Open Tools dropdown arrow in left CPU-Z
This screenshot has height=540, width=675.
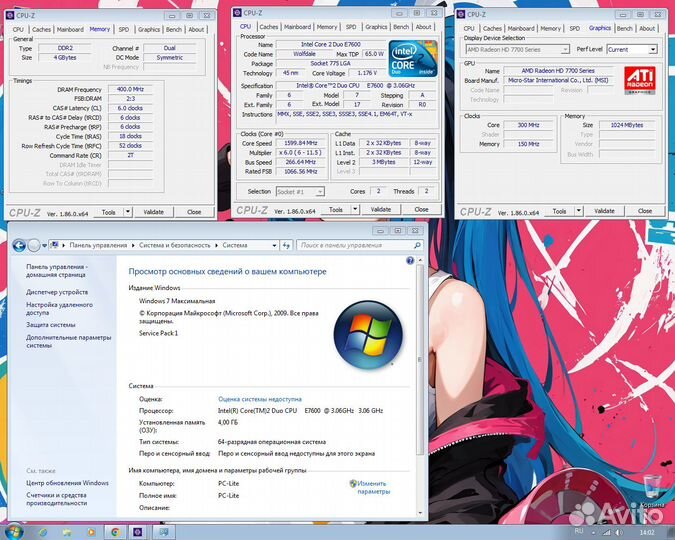pos(127,212)
